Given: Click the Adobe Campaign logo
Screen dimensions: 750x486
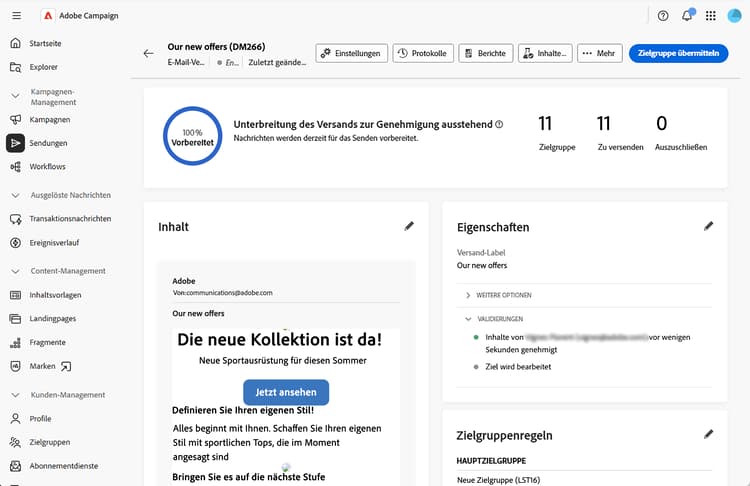Looking at the screenshot, I should click(48, 16).
